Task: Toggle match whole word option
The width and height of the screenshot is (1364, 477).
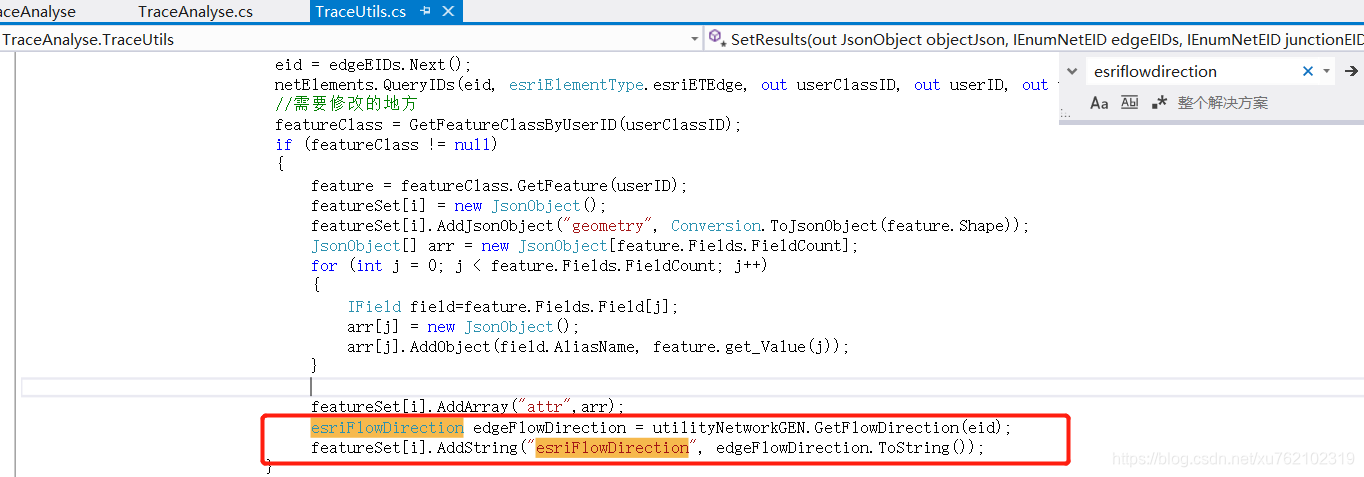Action: coord(1129,102)
